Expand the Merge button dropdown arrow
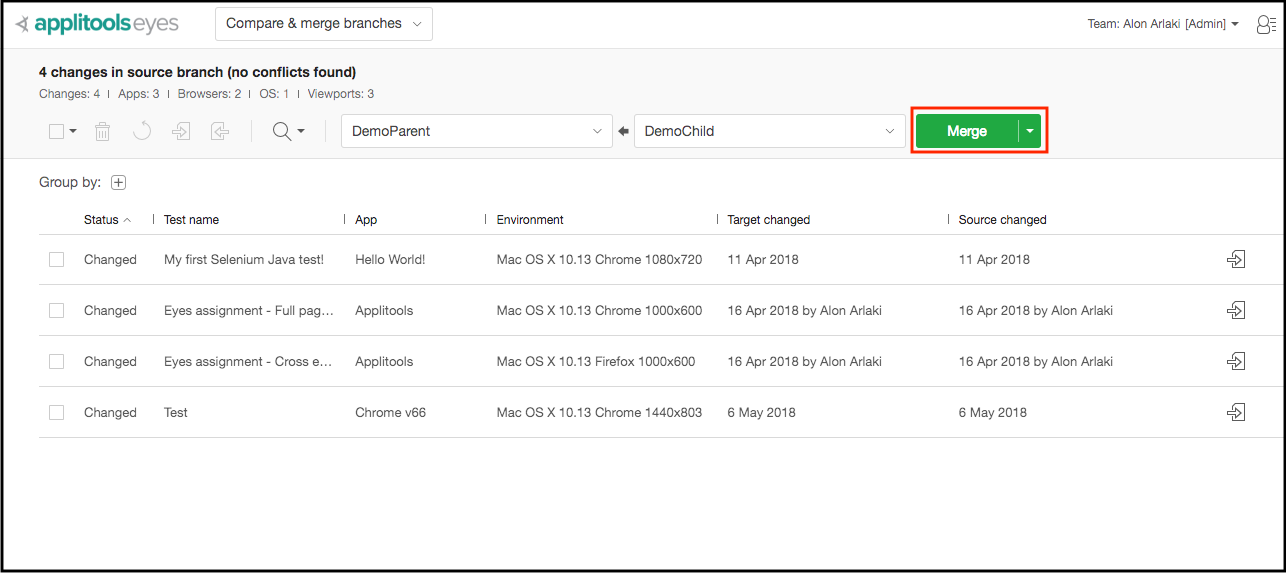 1030,131
